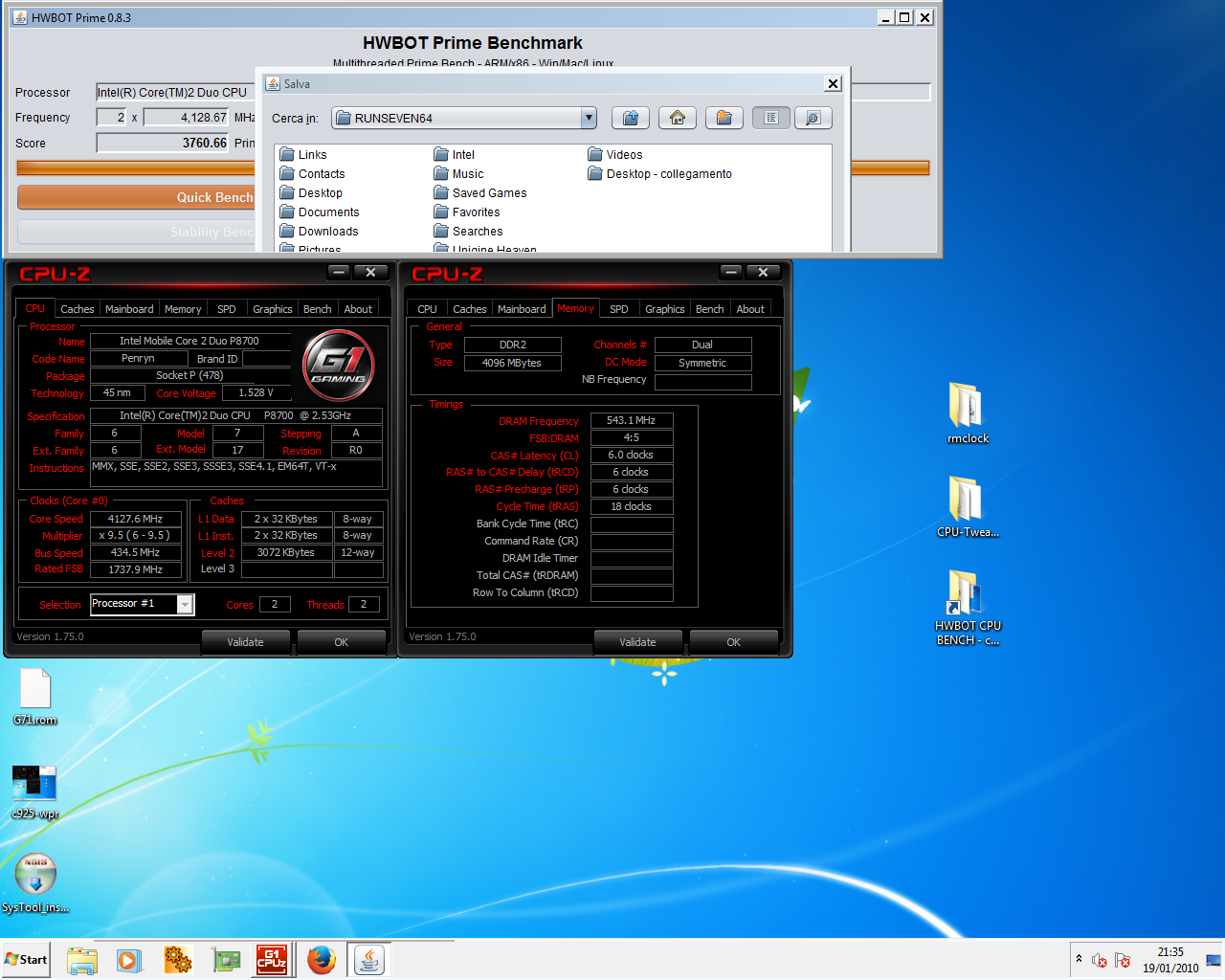The width and height of the screenshot is (1225, 980).
Task: Close the Salva dialog
Action: click(833, 83)
